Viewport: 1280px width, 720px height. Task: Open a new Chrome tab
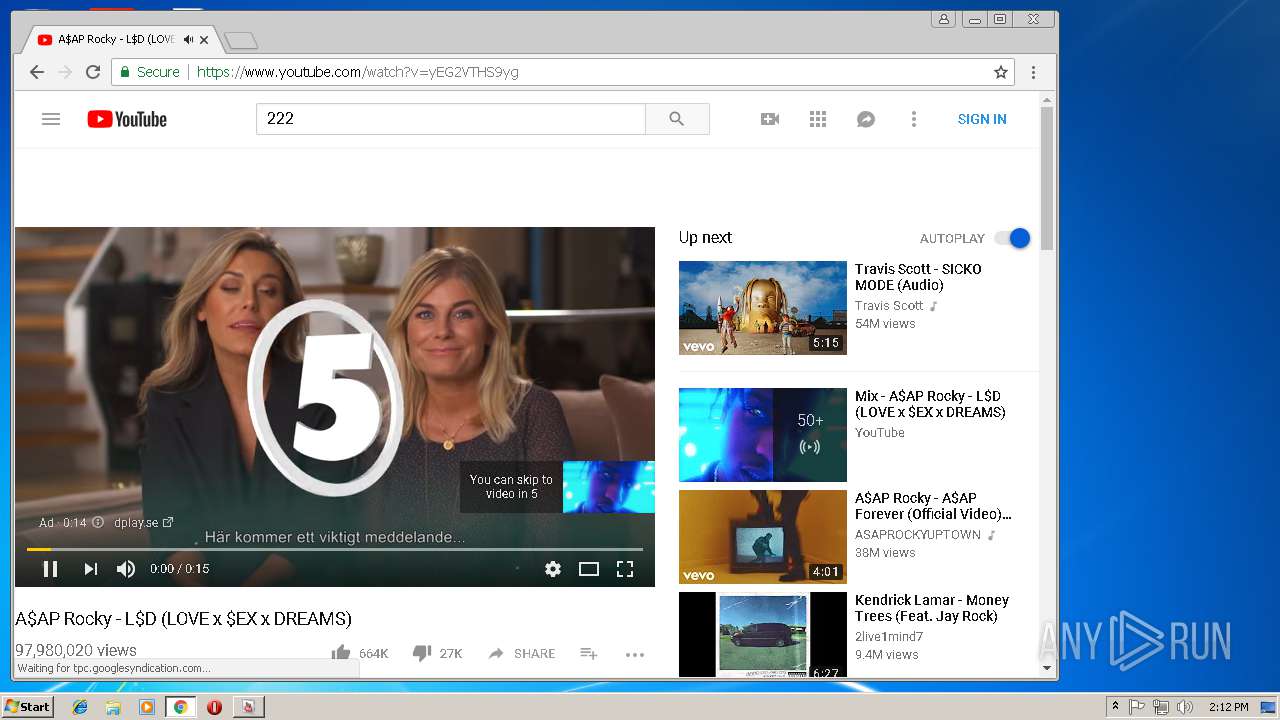(241, 41)
